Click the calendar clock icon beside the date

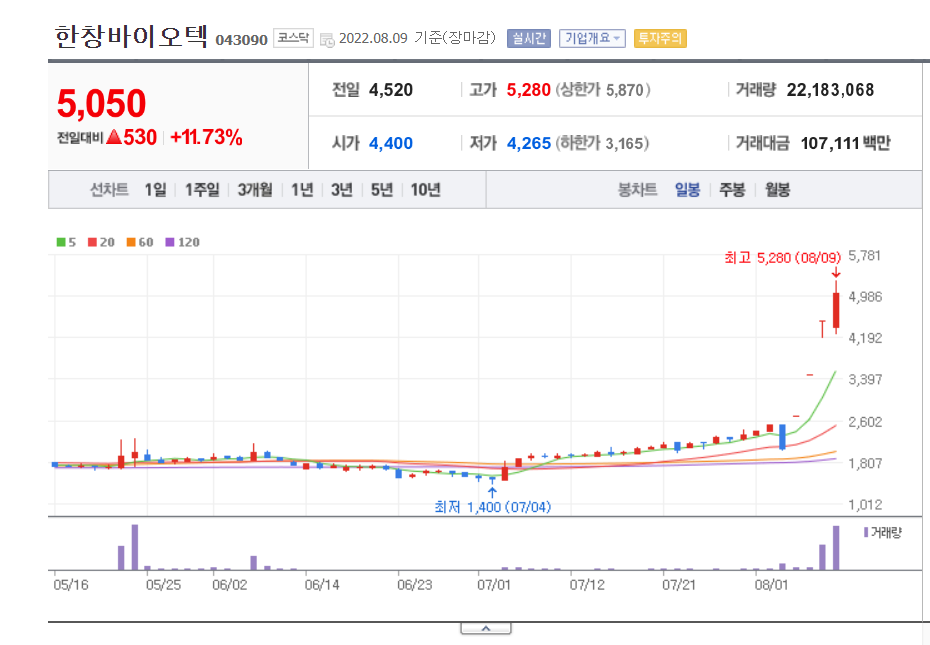point(327,40)
